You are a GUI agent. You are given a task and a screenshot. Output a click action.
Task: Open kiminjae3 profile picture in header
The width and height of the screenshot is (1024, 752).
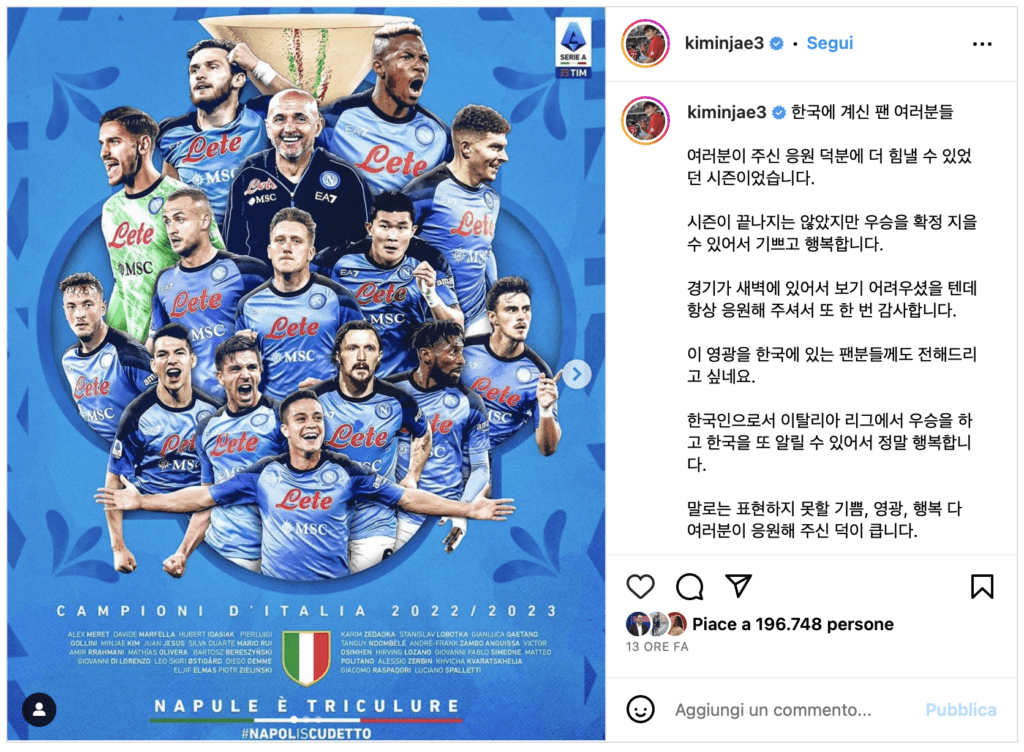click(x=645, y=44)
